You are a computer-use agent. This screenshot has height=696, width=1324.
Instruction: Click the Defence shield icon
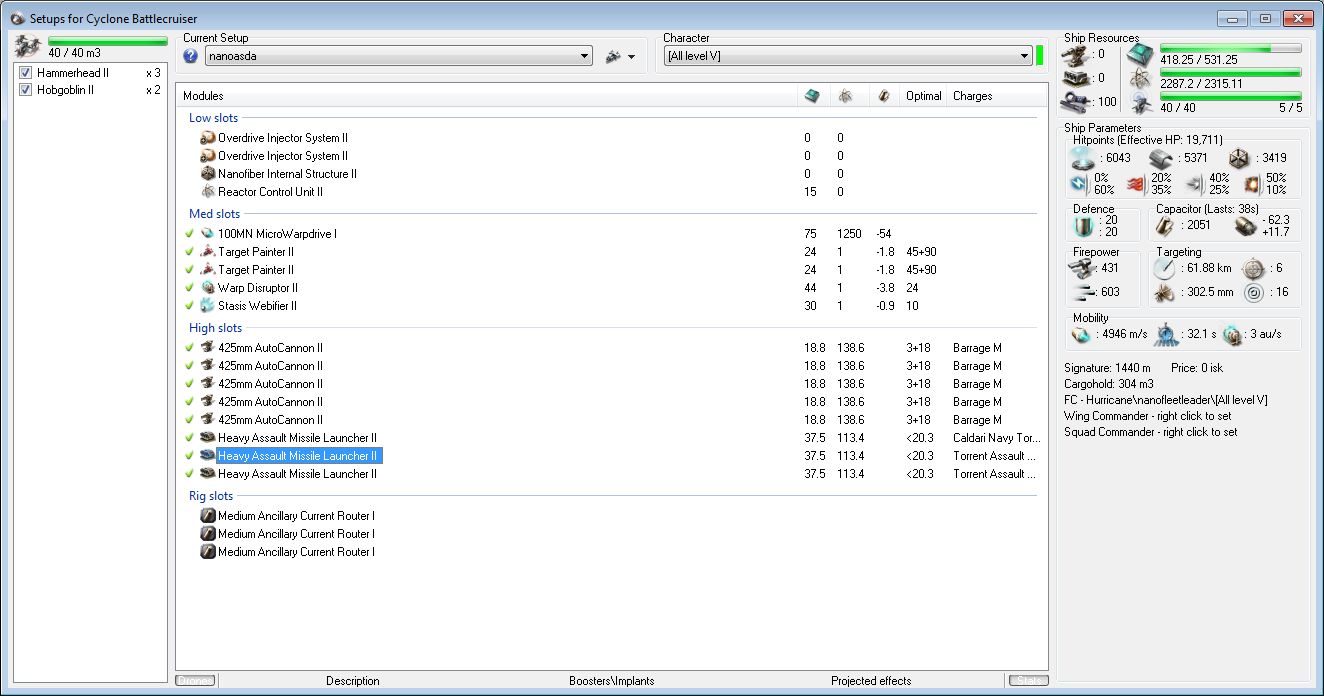click(1083, 228)
